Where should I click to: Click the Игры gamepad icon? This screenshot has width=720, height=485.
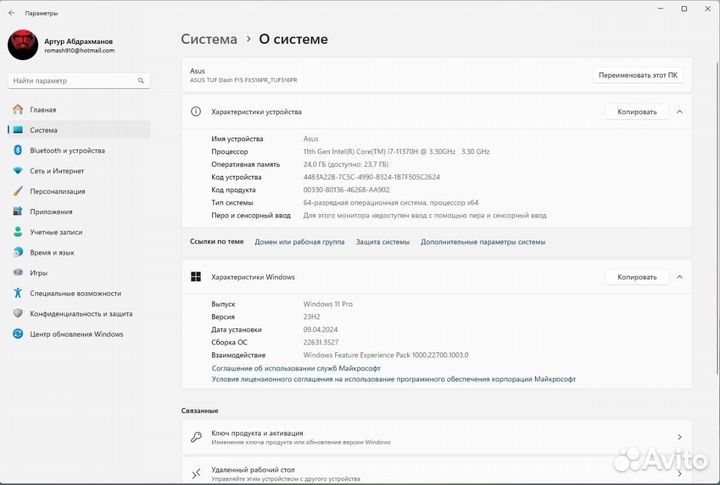[x=18, y=272]
